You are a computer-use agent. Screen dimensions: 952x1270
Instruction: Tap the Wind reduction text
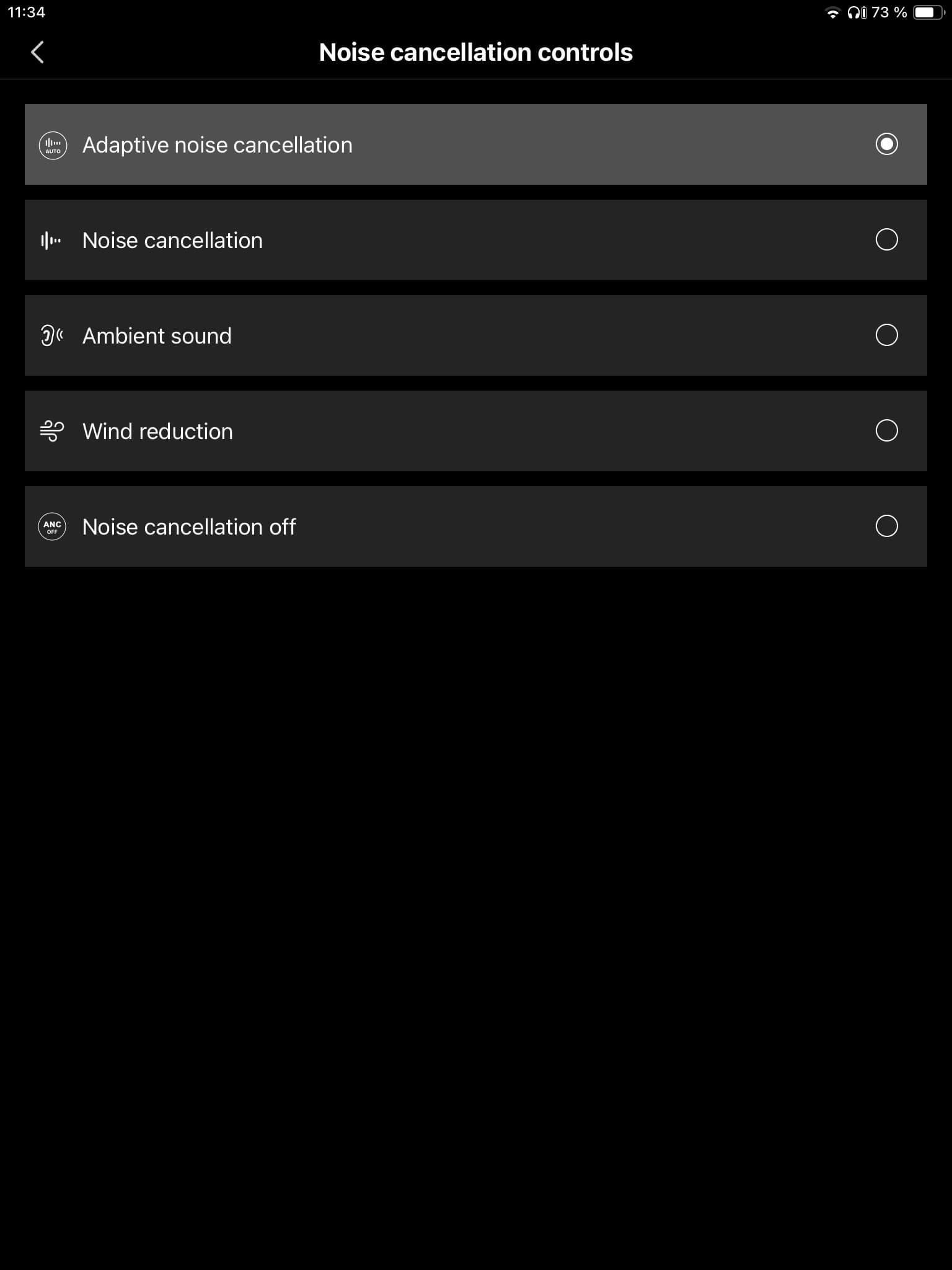tap(157, 432)
